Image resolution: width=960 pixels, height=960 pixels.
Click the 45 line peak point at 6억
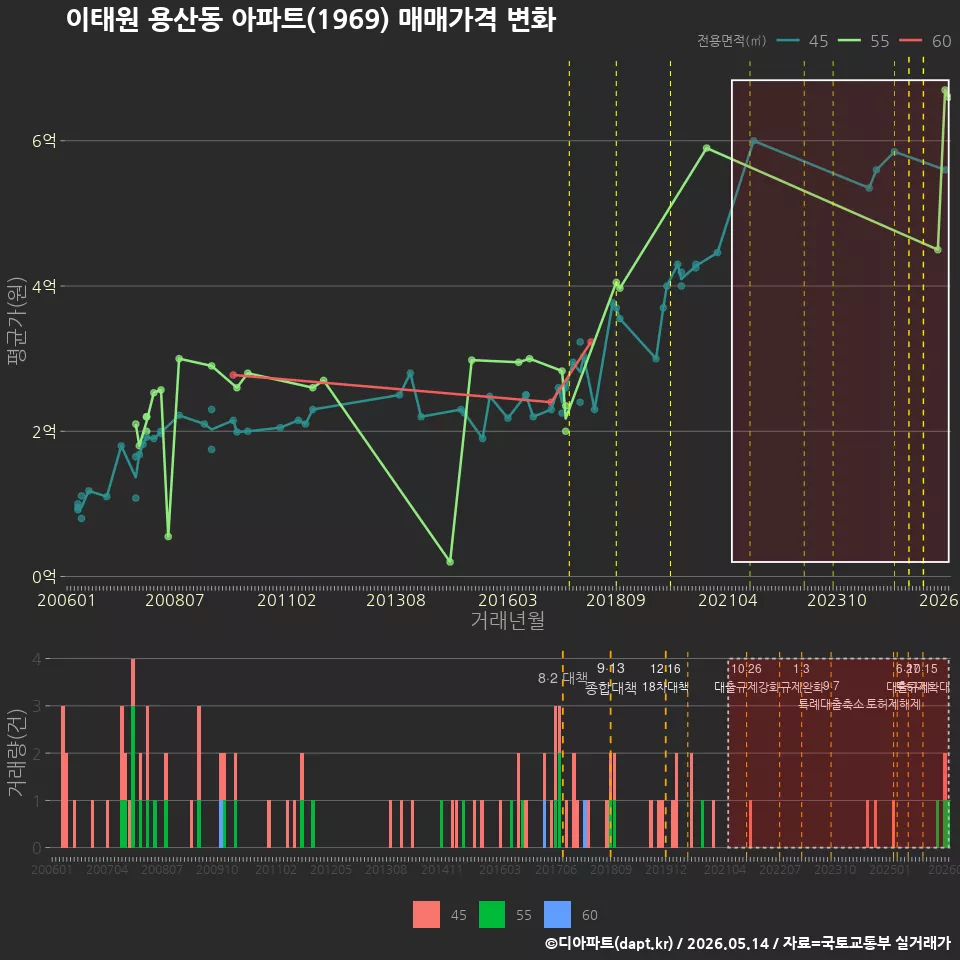[754, 141]
